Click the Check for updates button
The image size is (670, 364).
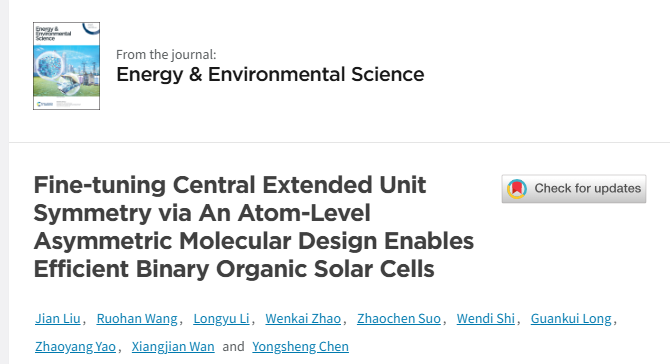573,188
